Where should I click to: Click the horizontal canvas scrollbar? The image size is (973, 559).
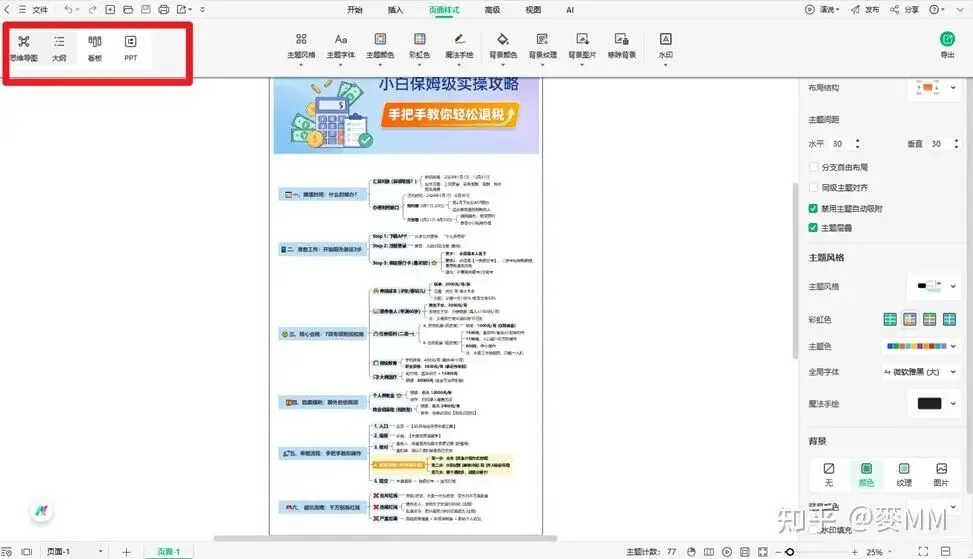click(385, 538)
